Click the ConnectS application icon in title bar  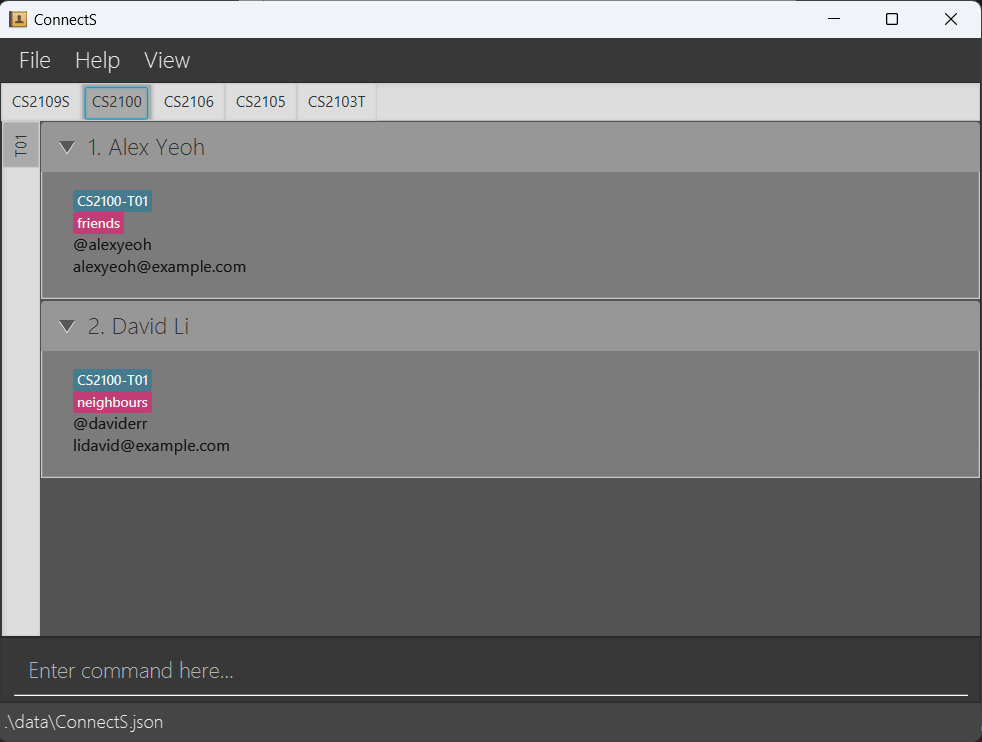coord(17,18)
